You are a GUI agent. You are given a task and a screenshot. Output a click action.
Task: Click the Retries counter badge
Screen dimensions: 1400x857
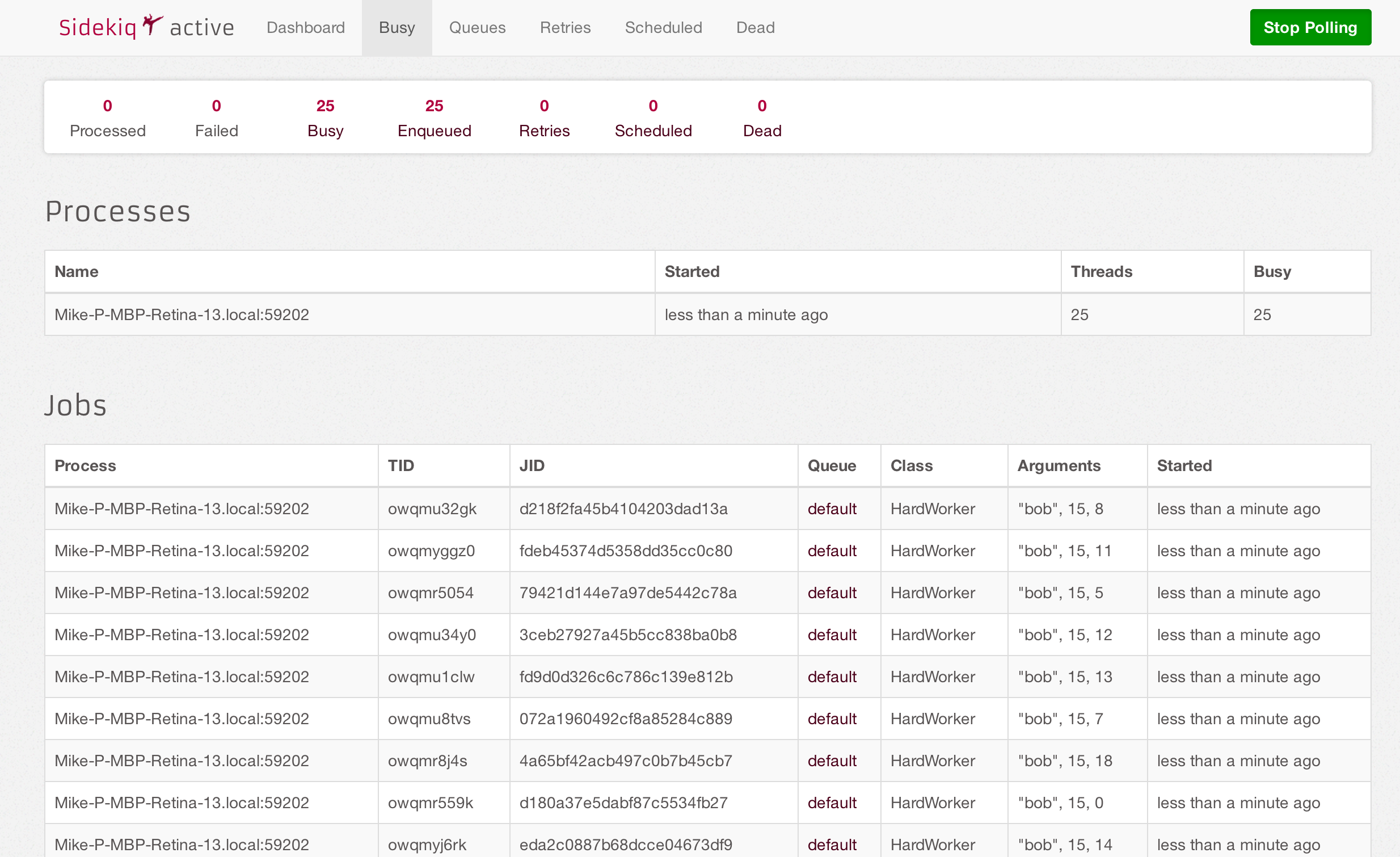pos(543,106)
